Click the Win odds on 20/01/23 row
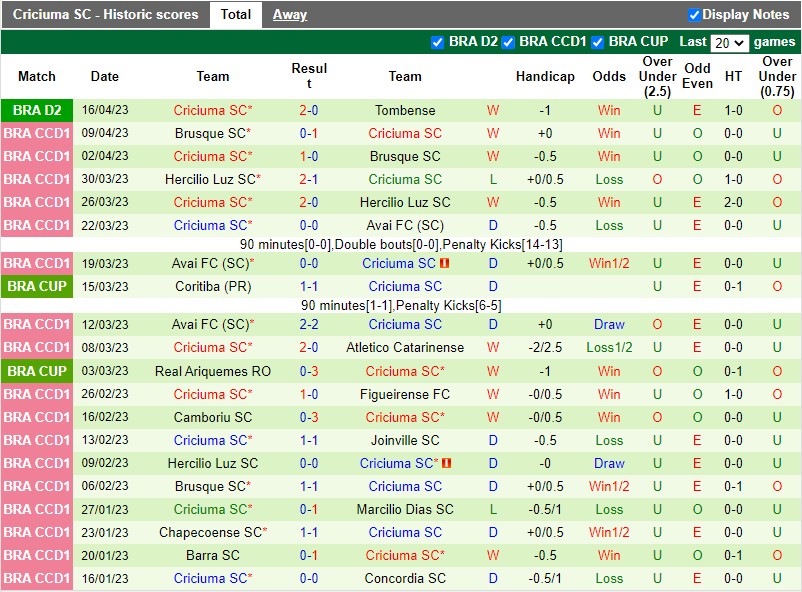802x592 pixels. pos(609,555)
